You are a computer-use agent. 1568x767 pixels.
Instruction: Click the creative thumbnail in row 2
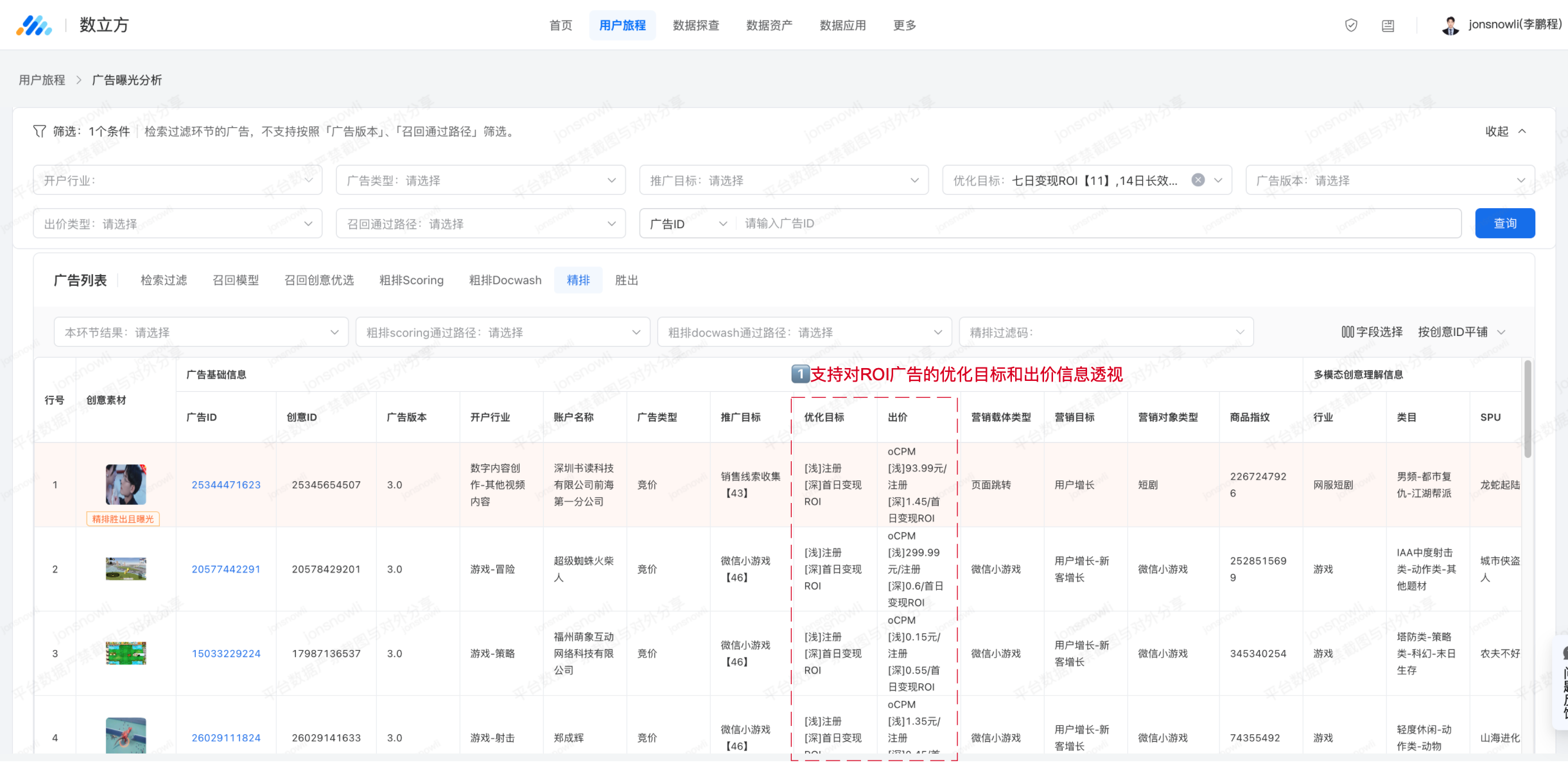(x=126, y=569)
